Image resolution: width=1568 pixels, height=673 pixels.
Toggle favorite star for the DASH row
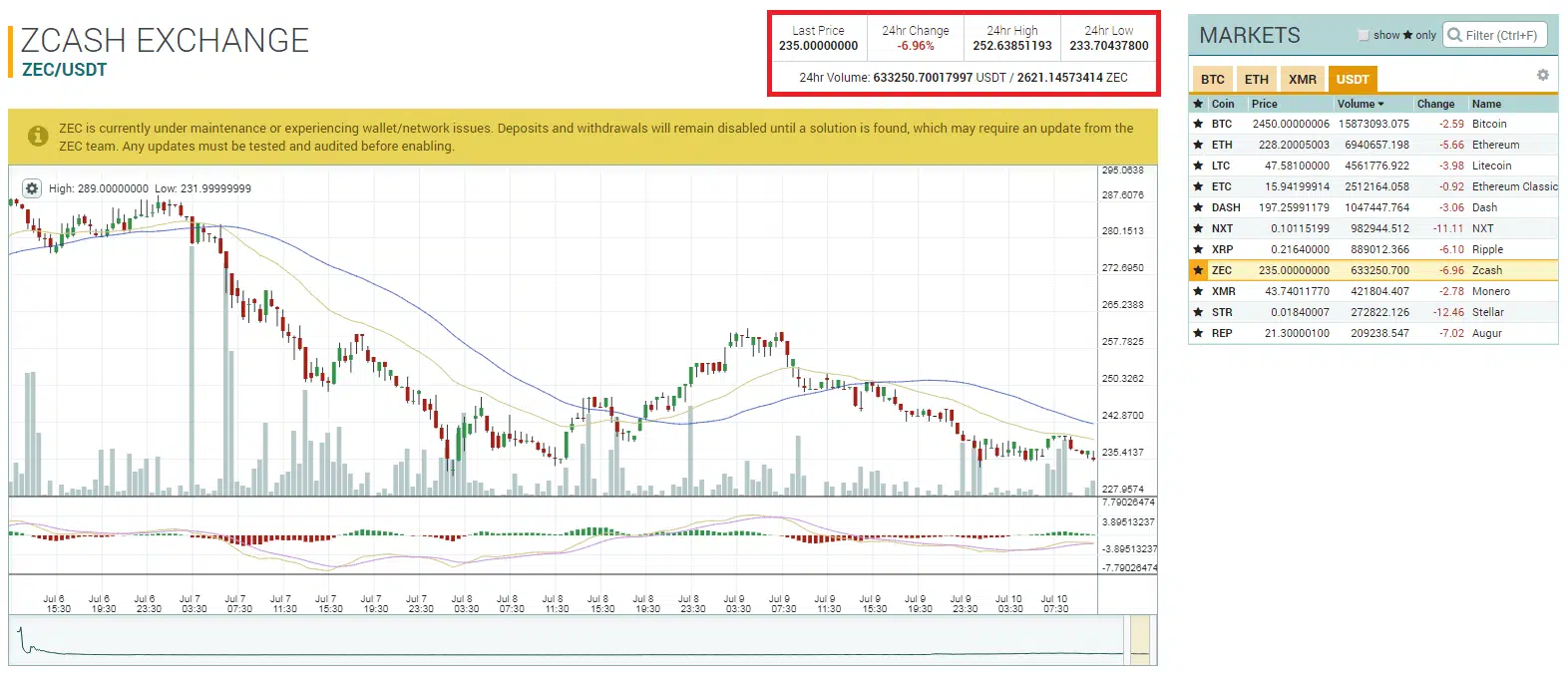(1198, 207)
